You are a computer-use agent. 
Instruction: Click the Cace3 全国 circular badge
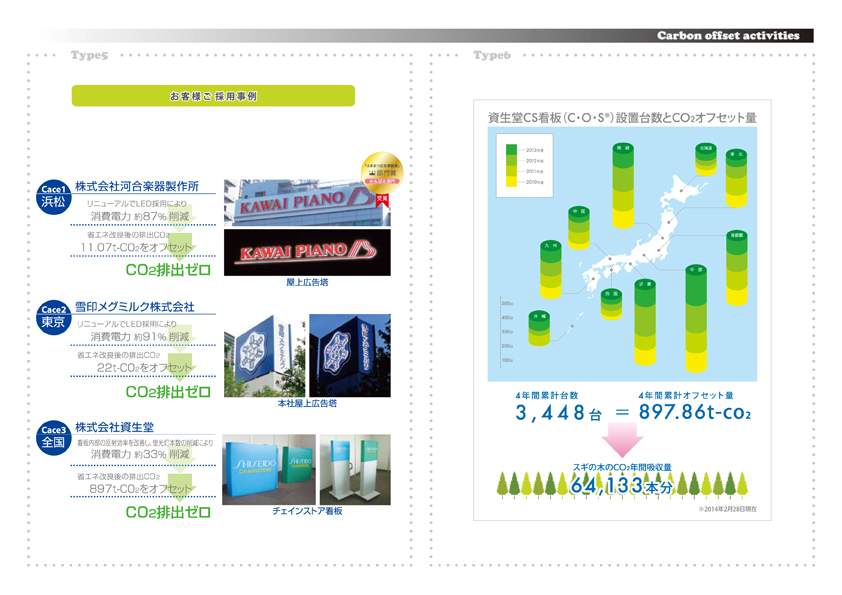click(x=54, y=438)
